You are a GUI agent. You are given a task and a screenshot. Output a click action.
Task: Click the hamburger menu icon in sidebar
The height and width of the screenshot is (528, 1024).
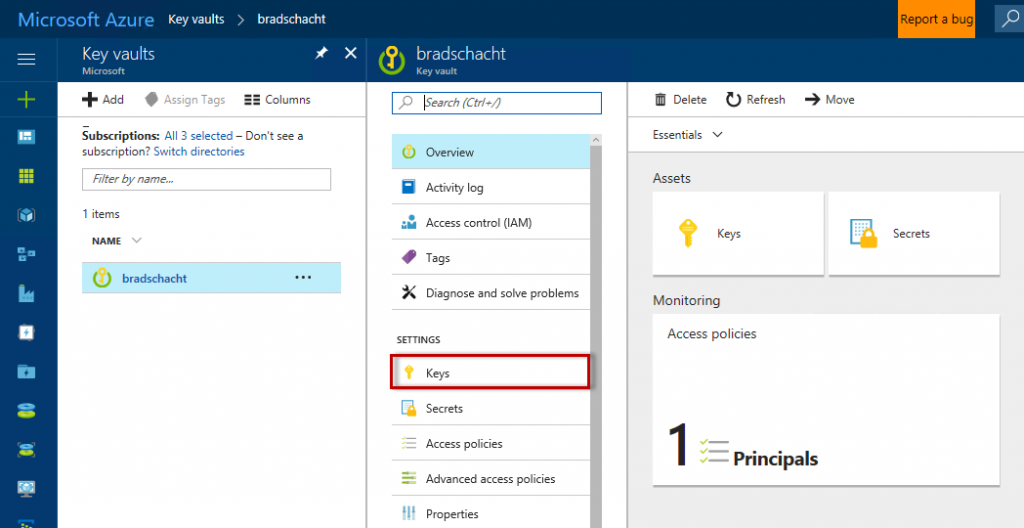point(27,59)
